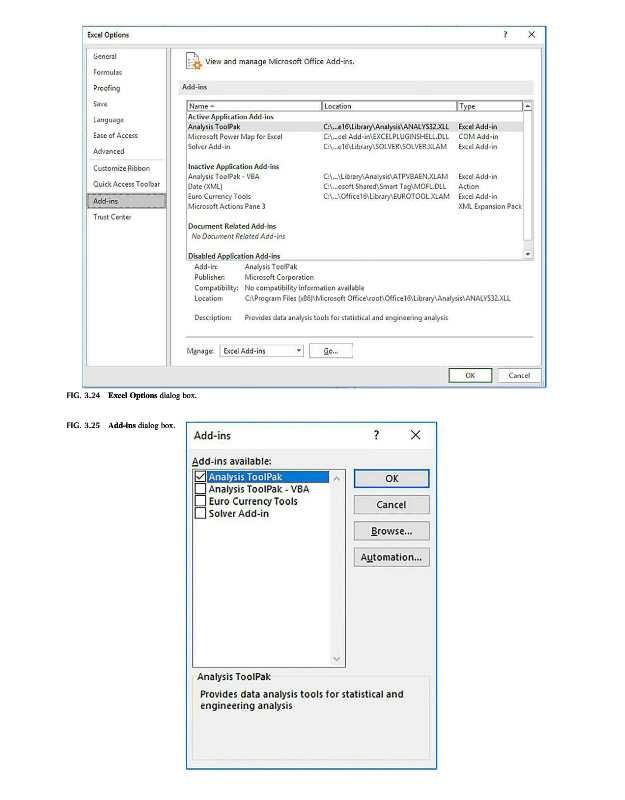Switch to Trust Center category
625x800 pixels.
click(112, 217)
